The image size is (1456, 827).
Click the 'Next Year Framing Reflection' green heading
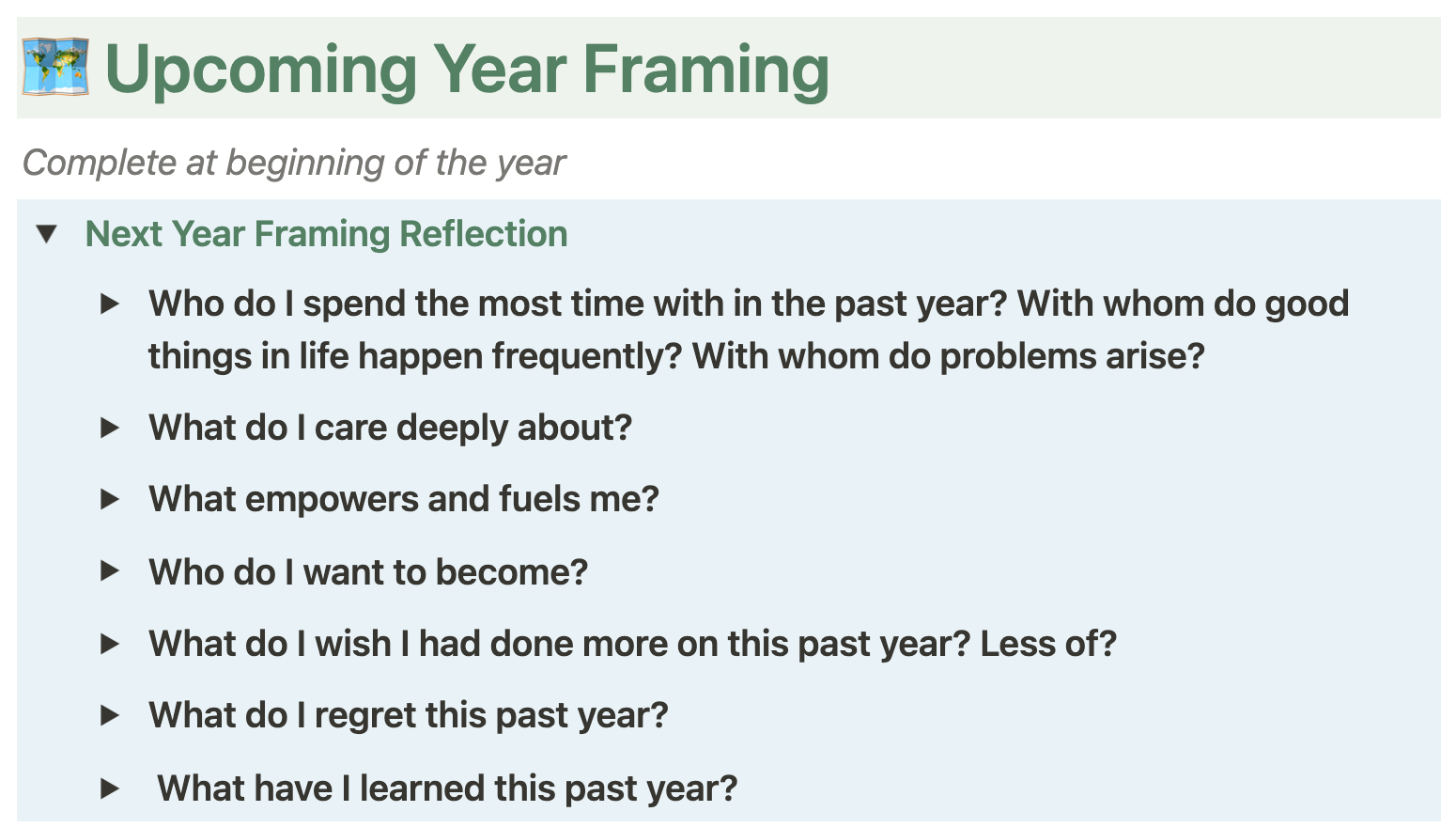pos(326,233)
